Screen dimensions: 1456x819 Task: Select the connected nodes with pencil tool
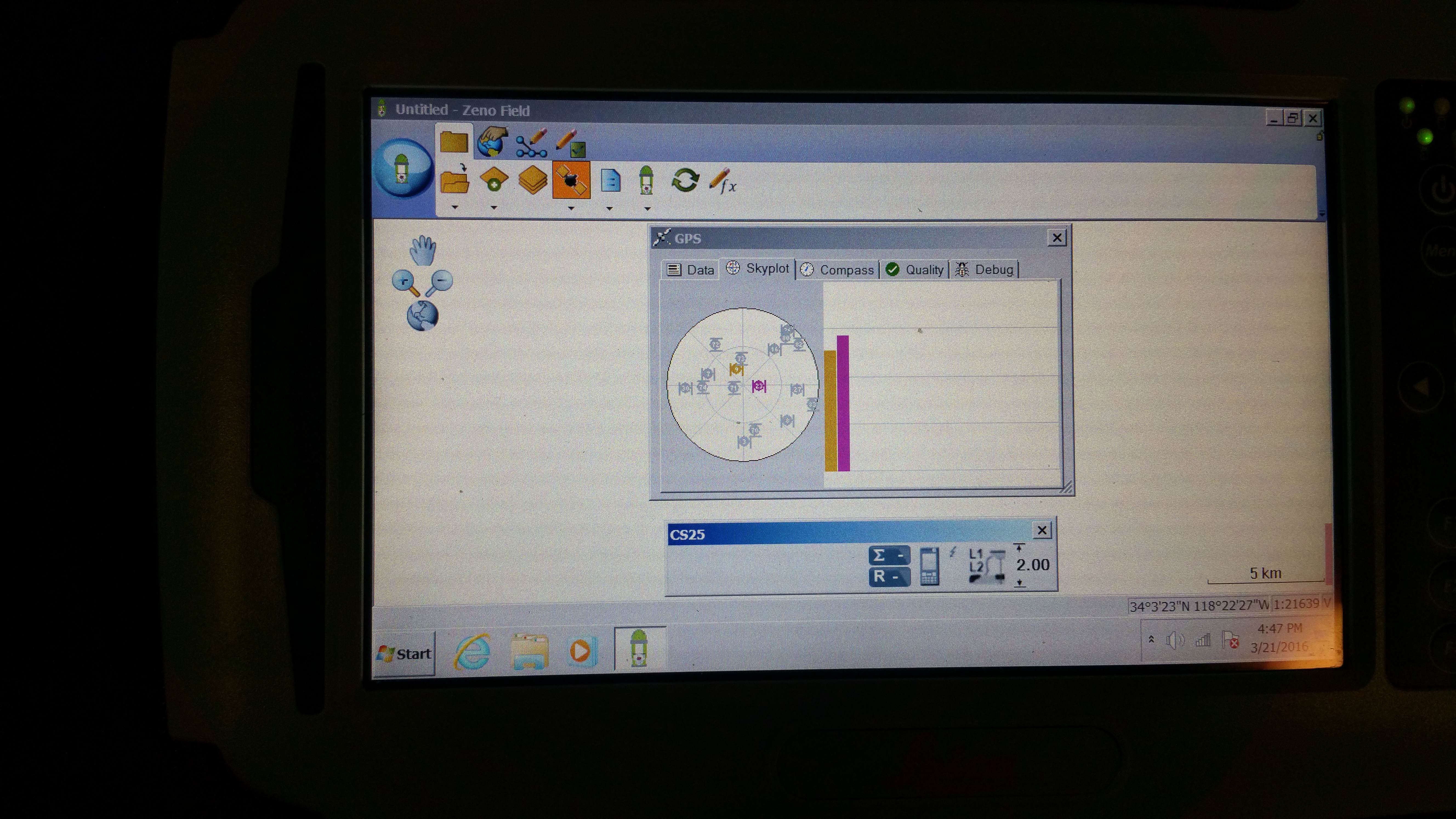531,143
